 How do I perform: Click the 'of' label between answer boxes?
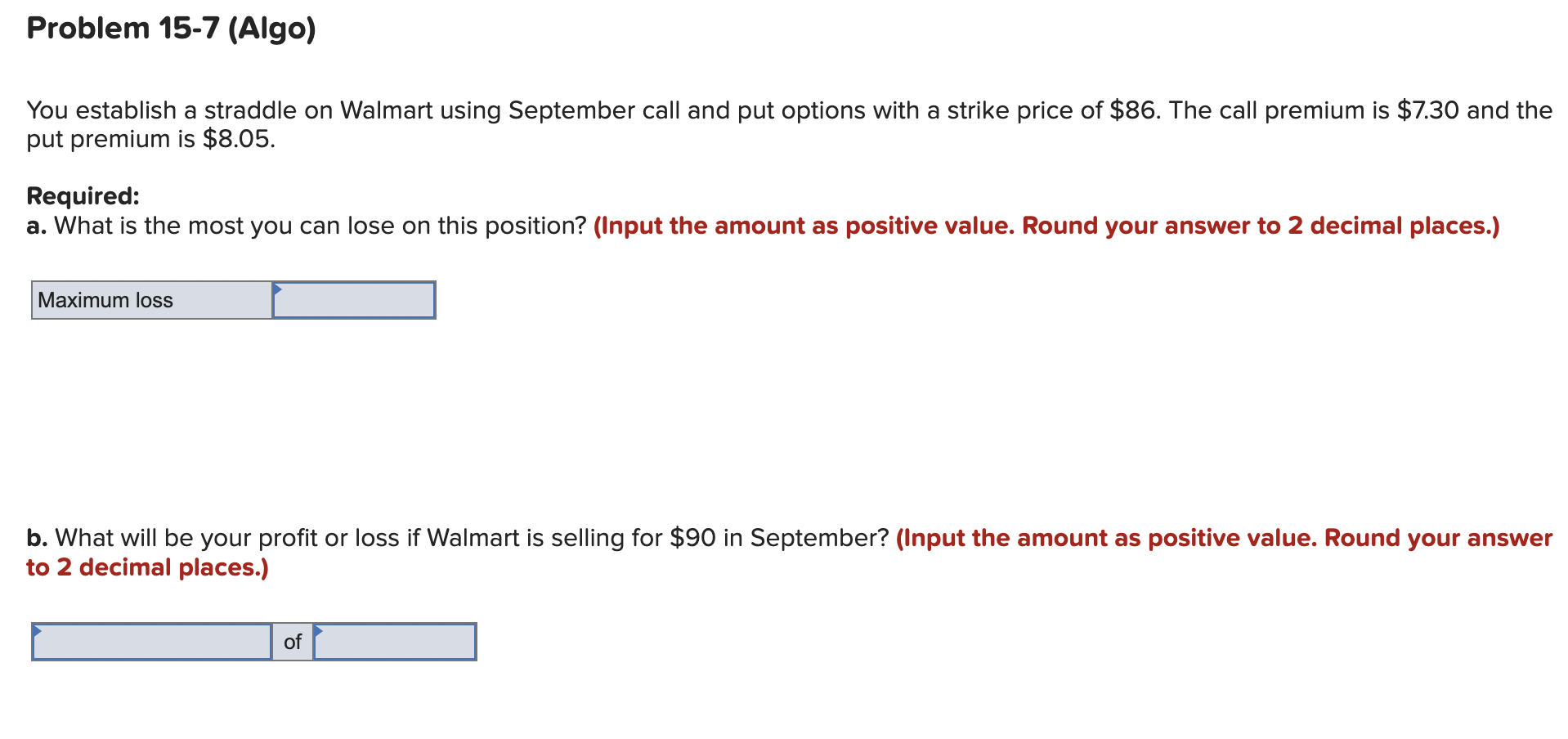293,643
